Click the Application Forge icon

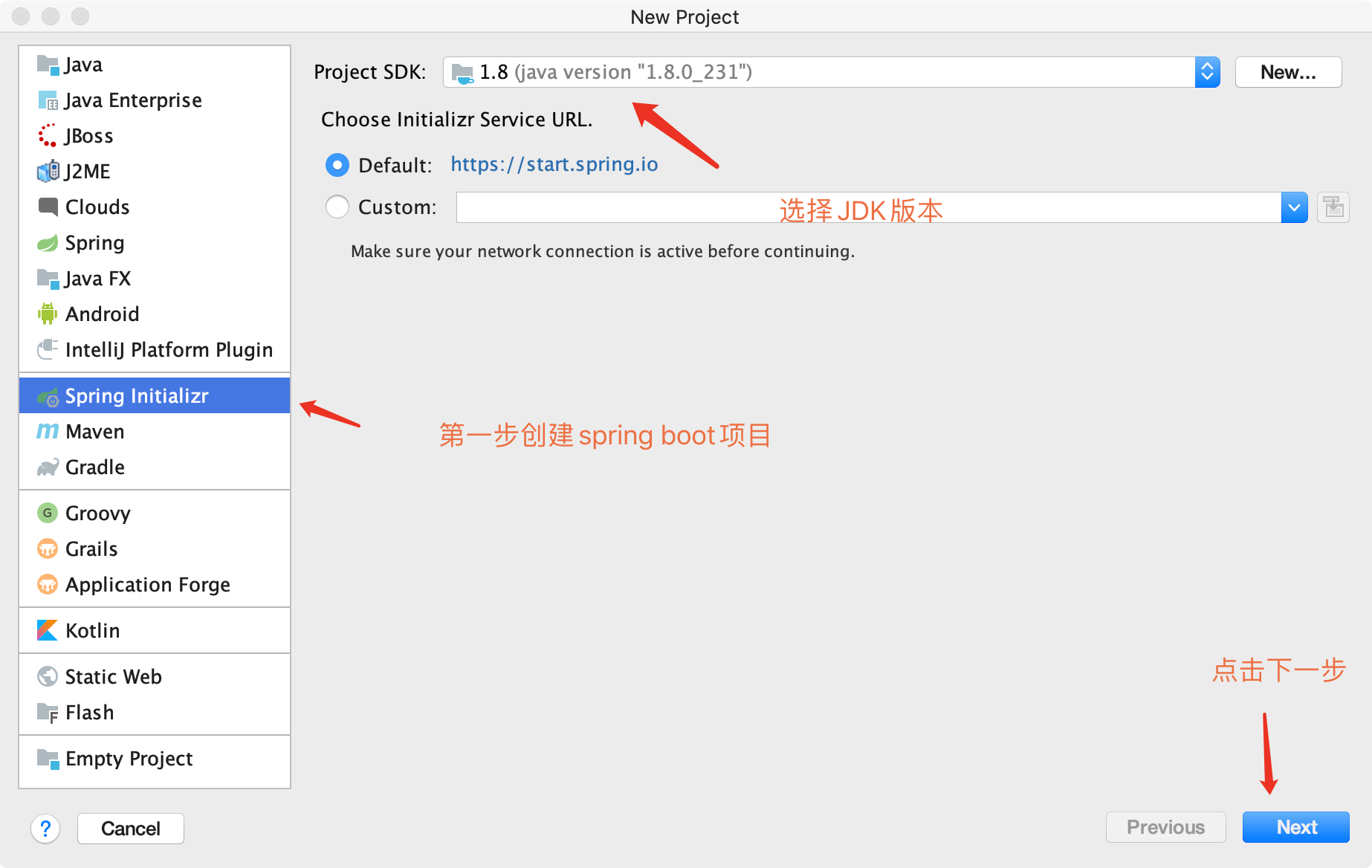pyautogui.click(x=48, y=584)
